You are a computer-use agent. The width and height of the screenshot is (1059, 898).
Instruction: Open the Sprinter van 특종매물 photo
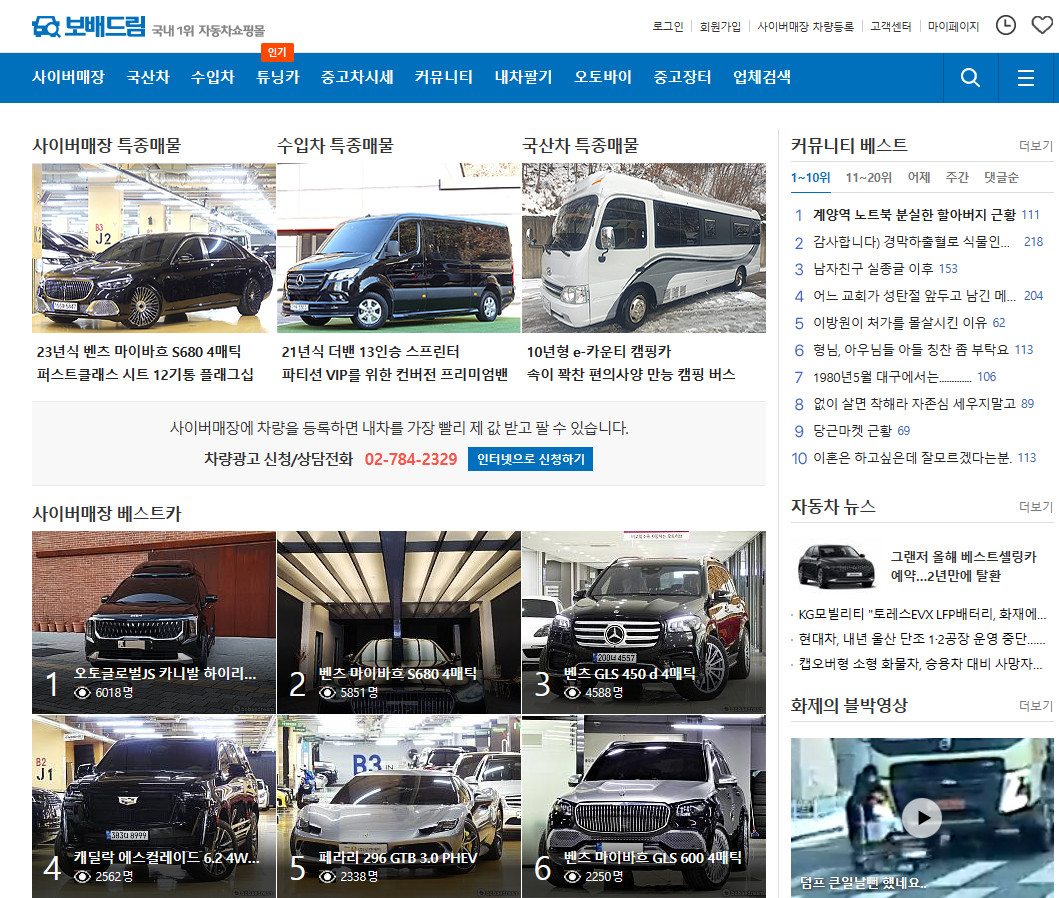click(398, 248)
